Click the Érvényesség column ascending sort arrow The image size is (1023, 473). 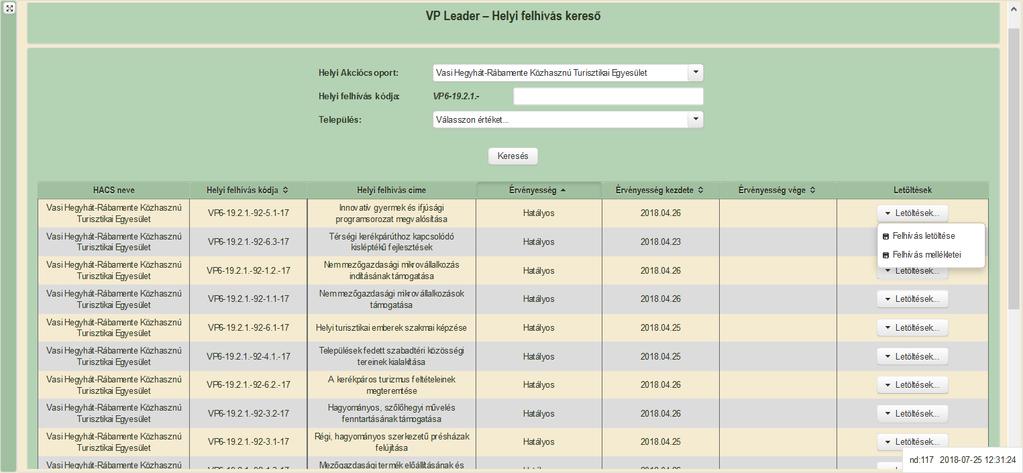click(x=562, y=190)
